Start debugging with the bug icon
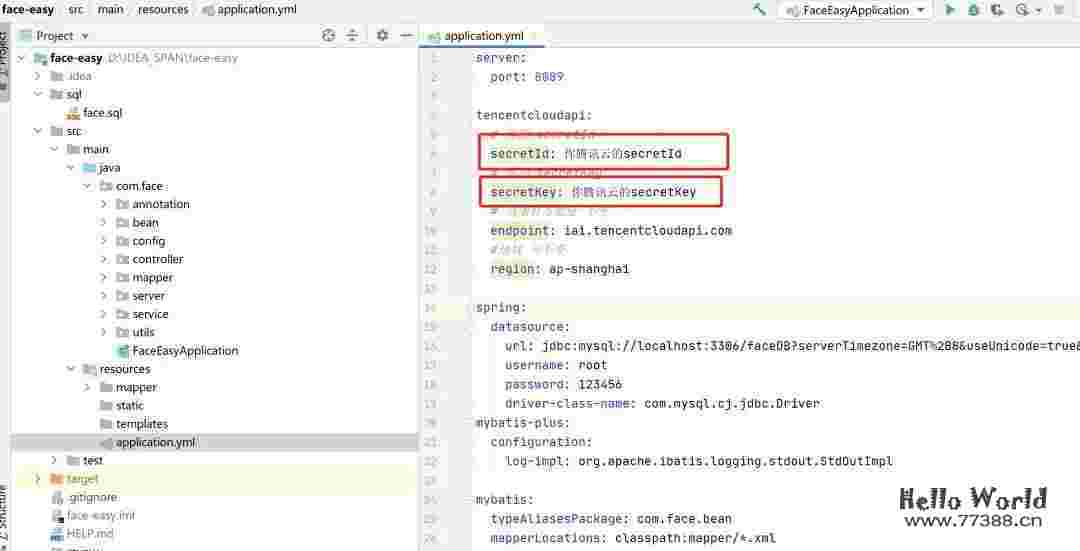Screen dimensions: 1080x551 point(973,10)
